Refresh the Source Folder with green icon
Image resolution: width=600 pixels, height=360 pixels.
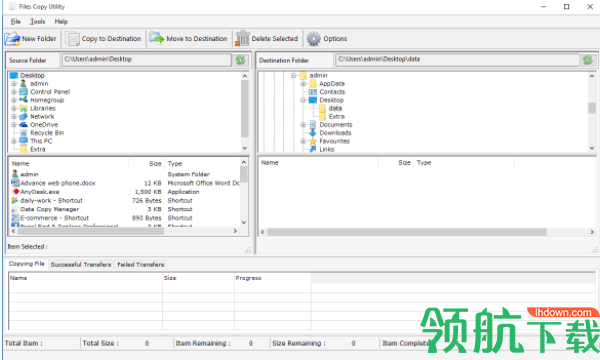[240, 60]
